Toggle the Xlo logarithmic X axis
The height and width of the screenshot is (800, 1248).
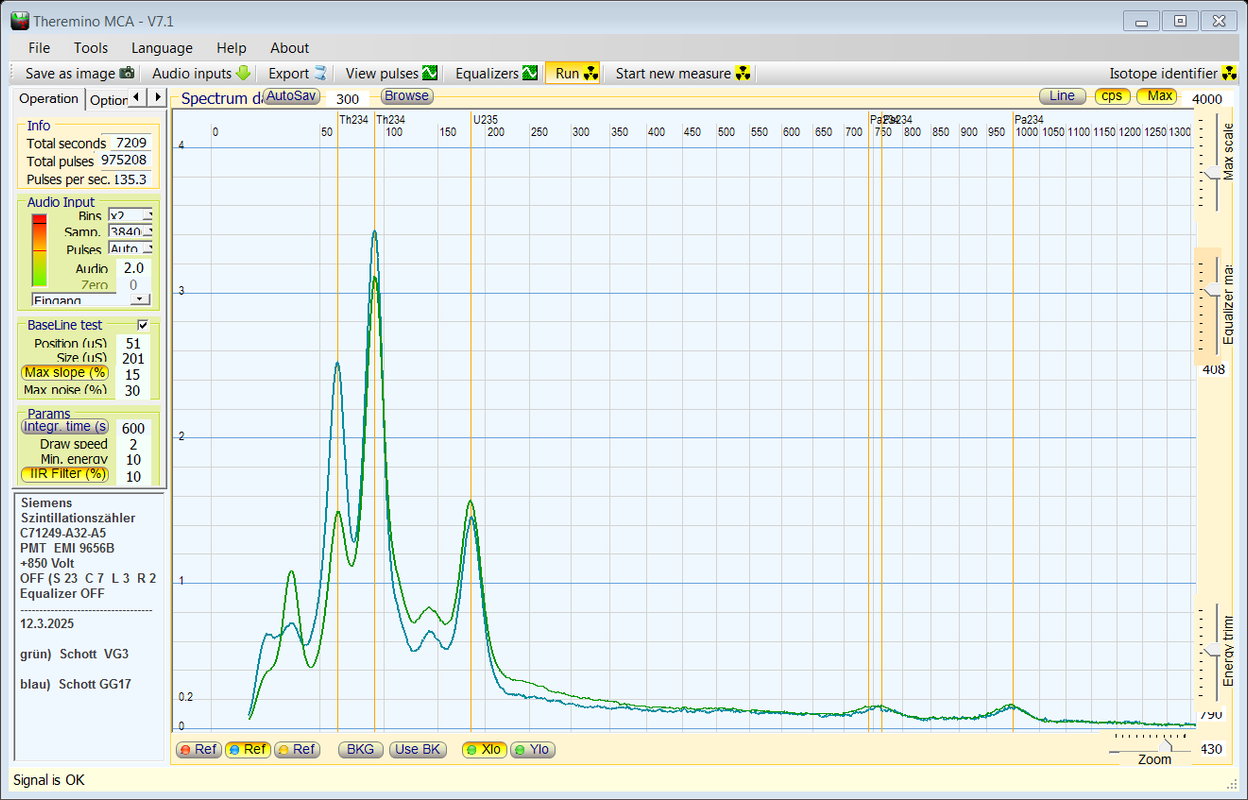point(484,750)
